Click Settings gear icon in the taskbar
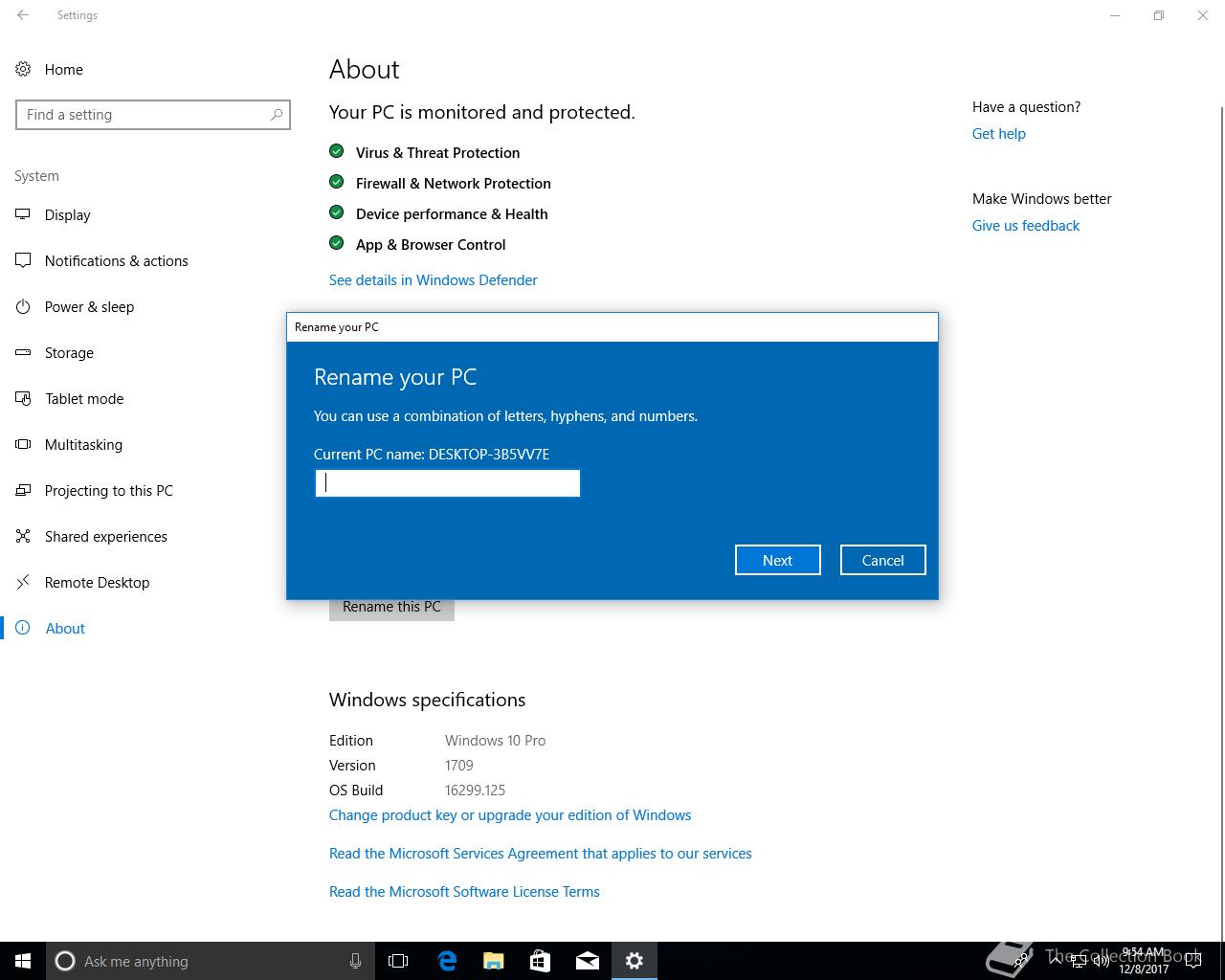The width and height of the screenshot is (1225, 980). click(634, 961)
